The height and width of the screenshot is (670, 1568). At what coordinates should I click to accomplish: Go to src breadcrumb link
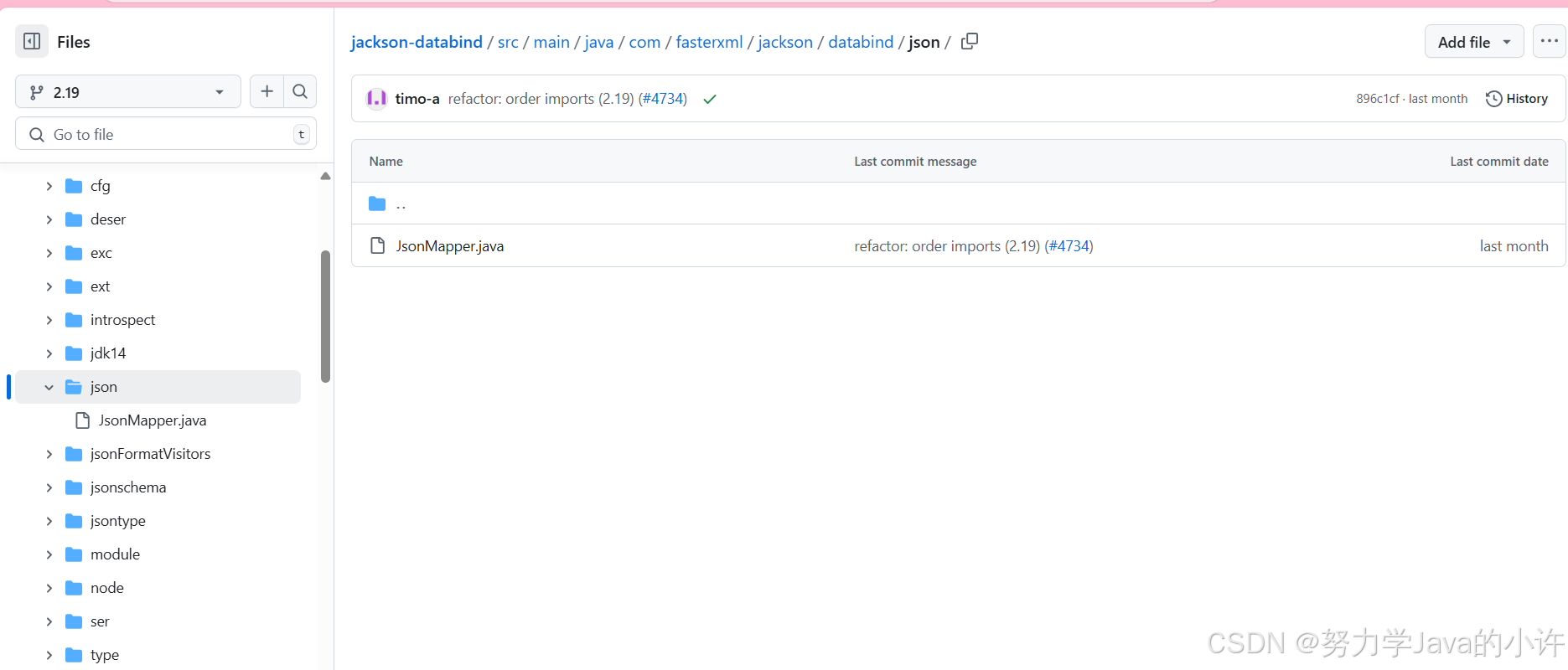pos(508,42)
